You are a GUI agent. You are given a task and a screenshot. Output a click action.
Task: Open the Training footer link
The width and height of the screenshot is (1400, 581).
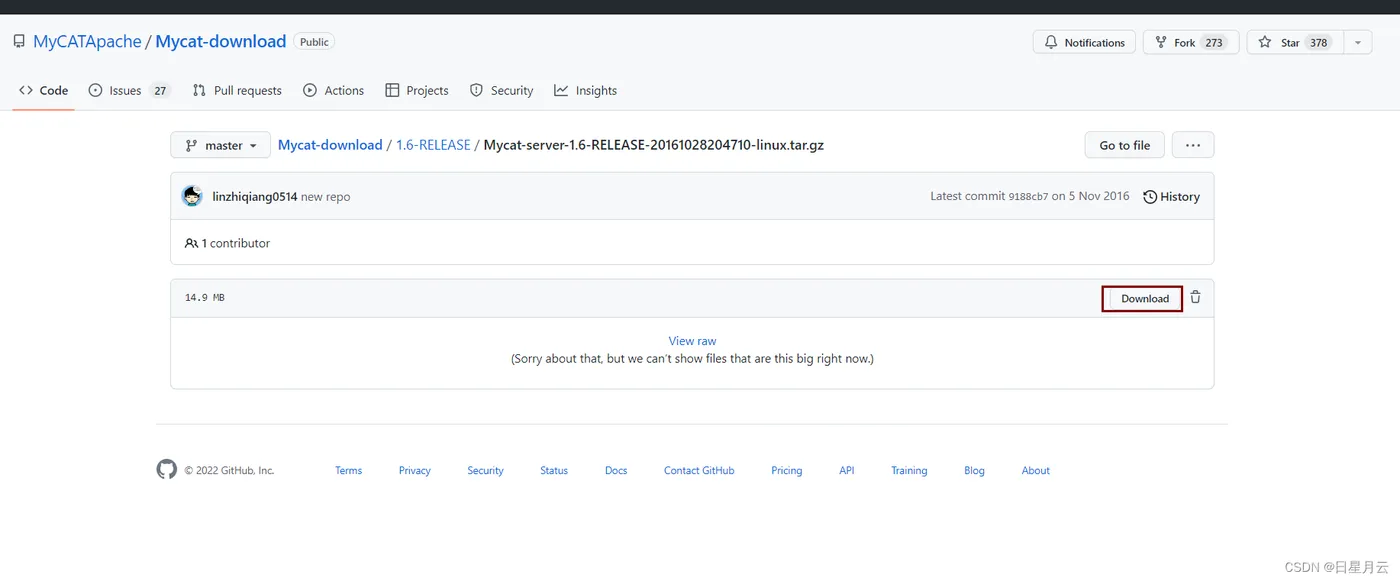pyautogui.click(x=909, y=470)
